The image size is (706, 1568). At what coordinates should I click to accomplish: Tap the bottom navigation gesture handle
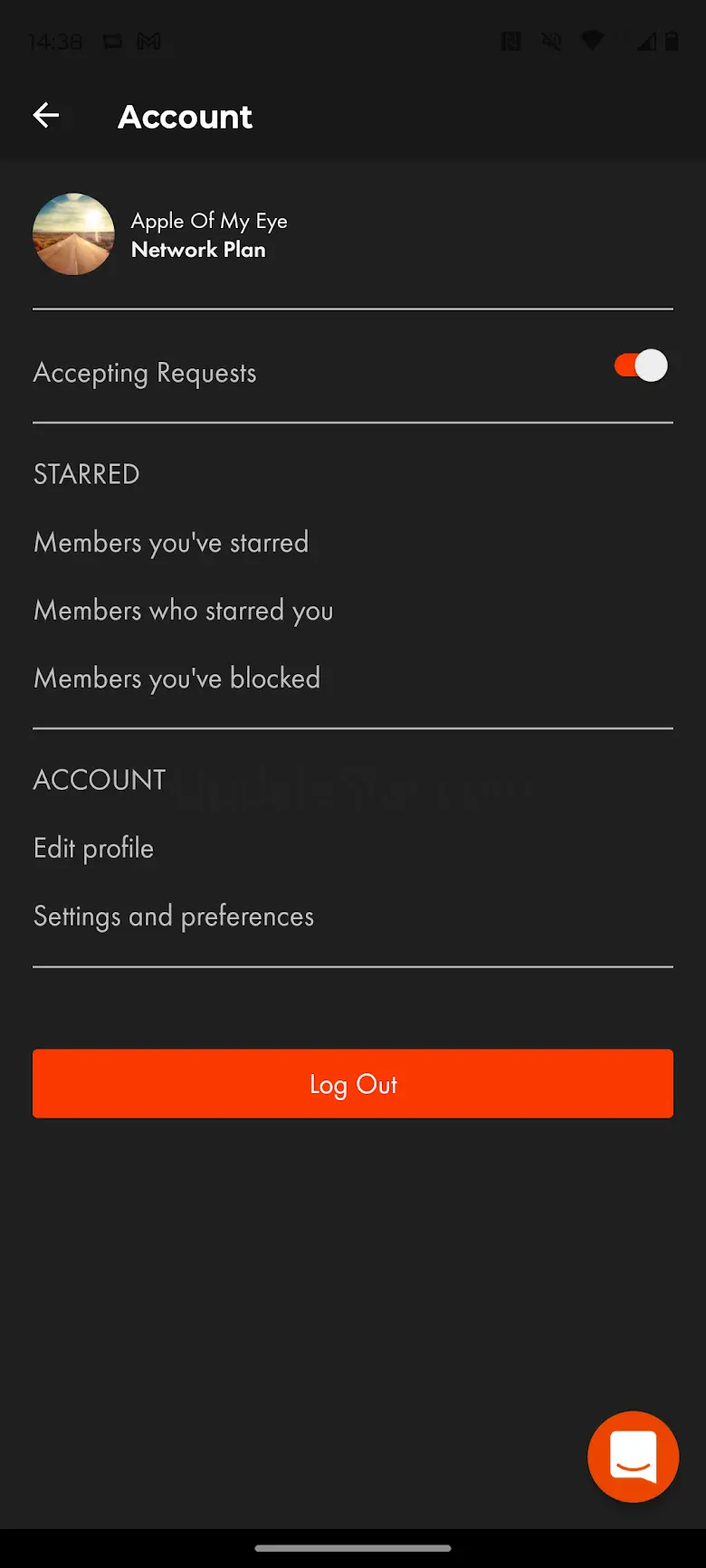click(353, 1548)
